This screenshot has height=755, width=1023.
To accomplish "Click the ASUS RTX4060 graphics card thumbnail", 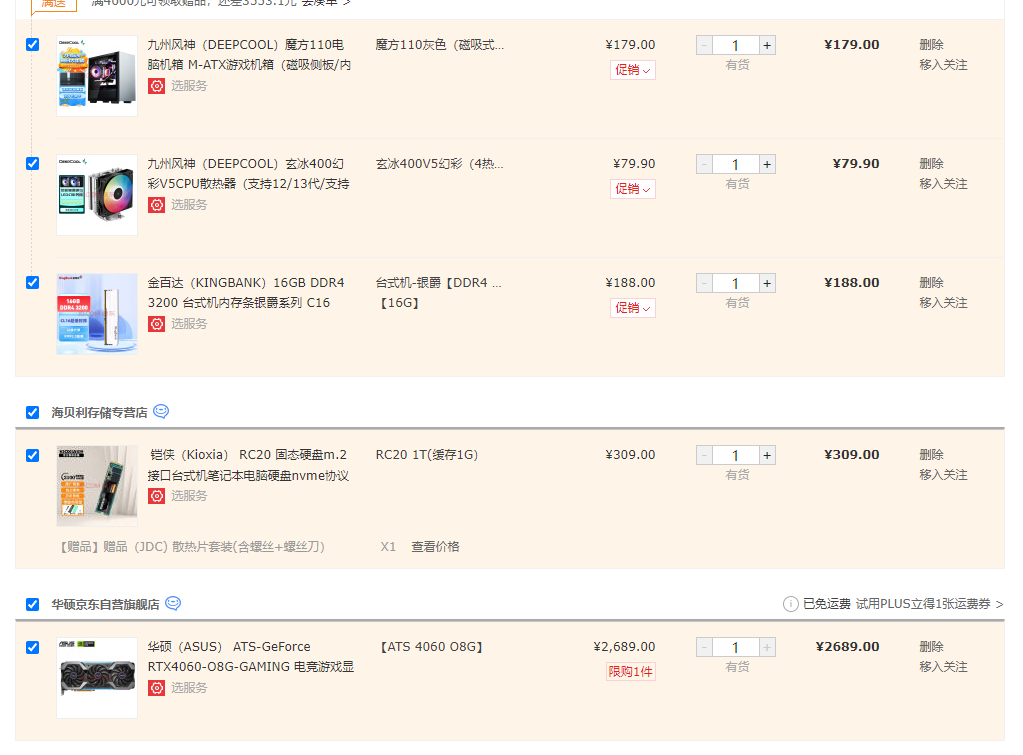I will [97, 678].
